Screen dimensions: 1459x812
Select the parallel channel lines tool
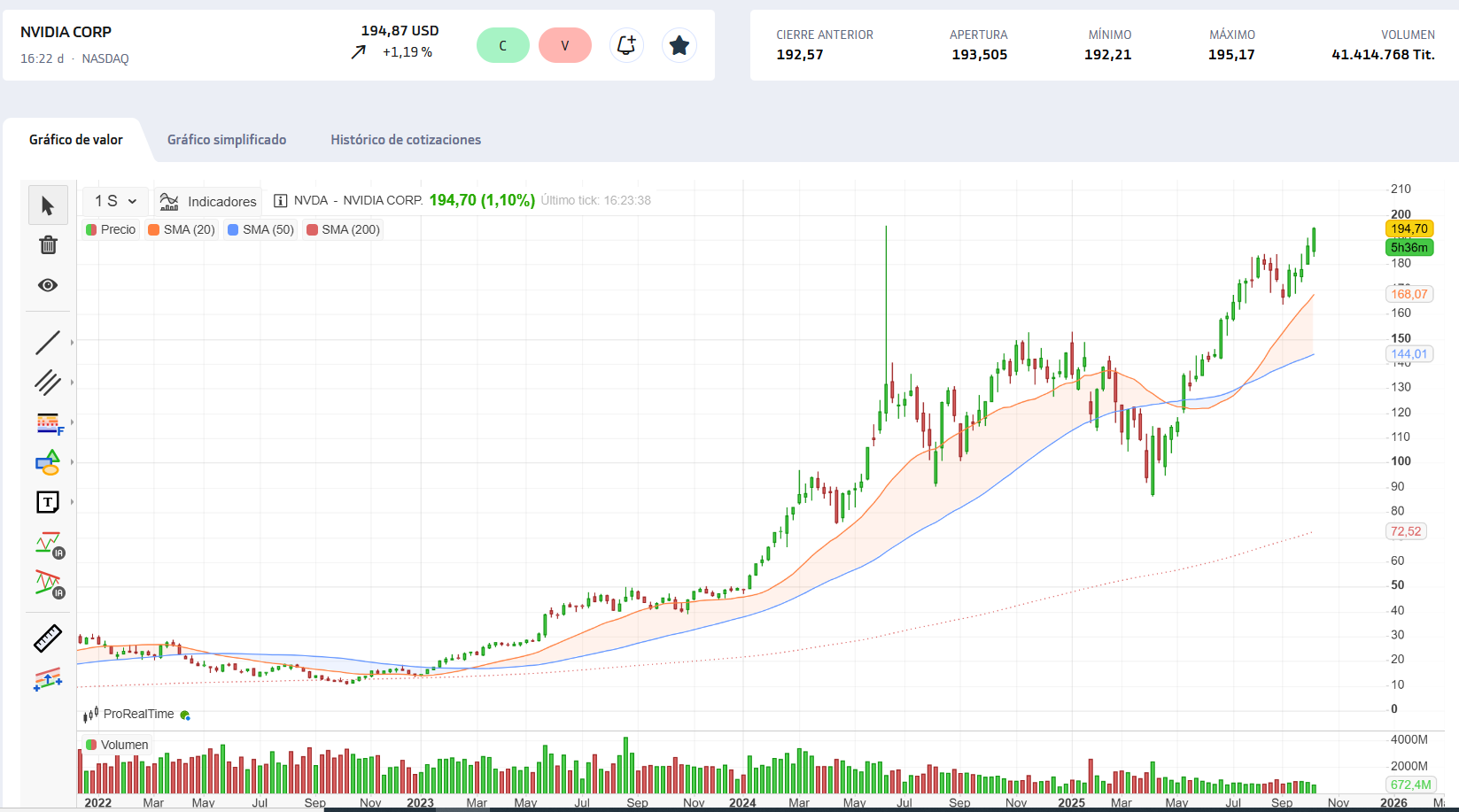[48, 383]
